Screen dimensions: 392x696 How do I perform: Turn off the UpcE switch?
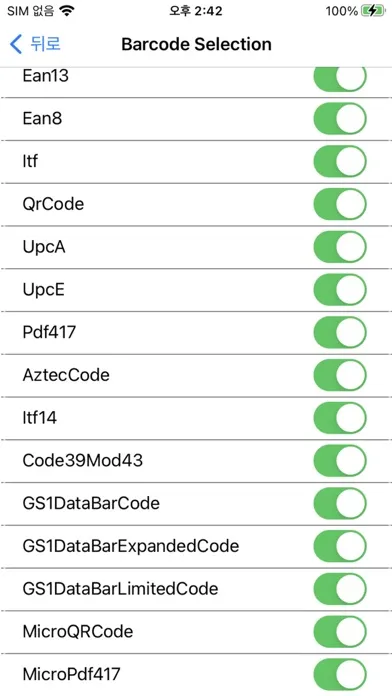point(340,289)
